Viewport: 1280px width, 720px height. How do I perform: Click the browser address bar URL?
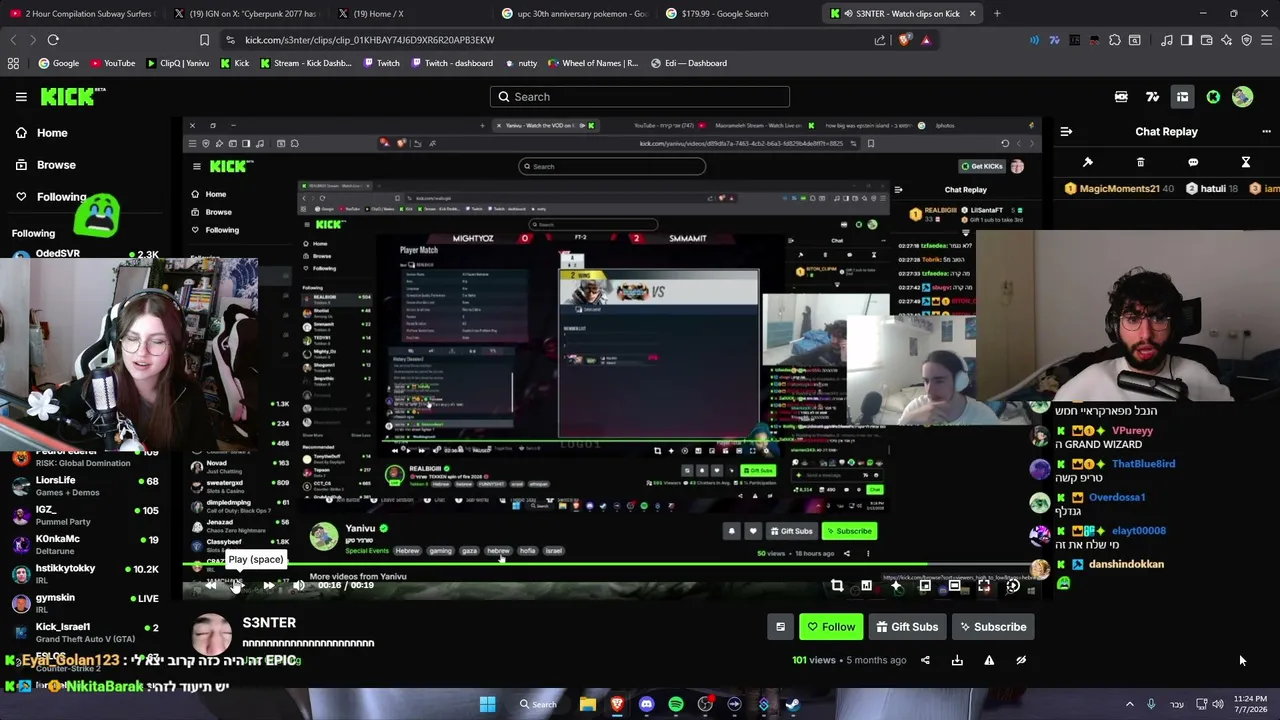[x=370, y=40]
